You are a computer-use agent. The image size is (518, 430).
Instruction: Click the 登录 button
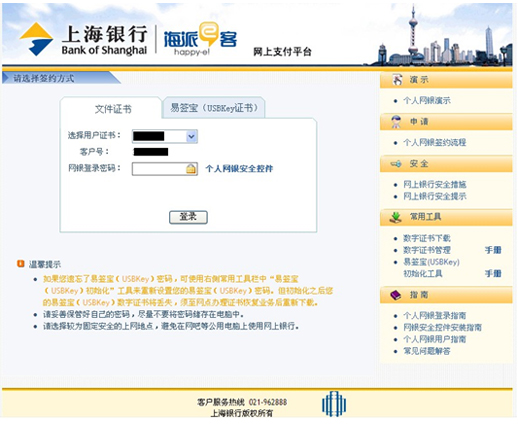[188, 217]
